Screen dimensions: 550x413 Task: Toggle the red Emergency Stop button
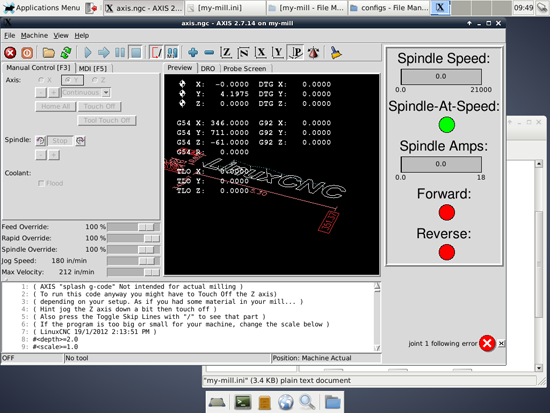pyautogui.click(x=10, y=53)
